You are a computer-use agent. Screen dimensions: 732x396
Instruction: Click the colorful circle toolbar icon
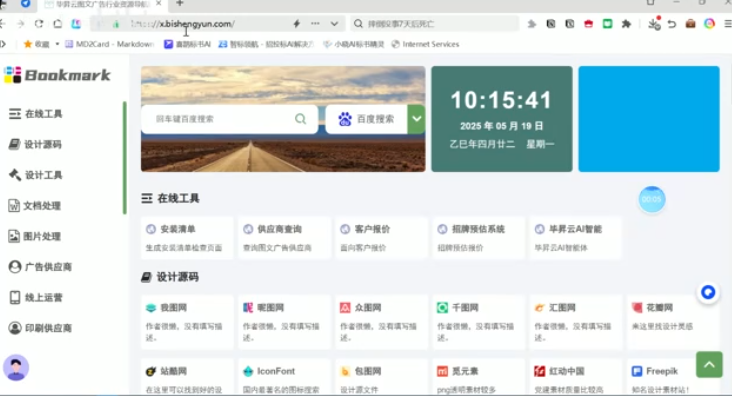pyautogui.click(x=710, y=24)
